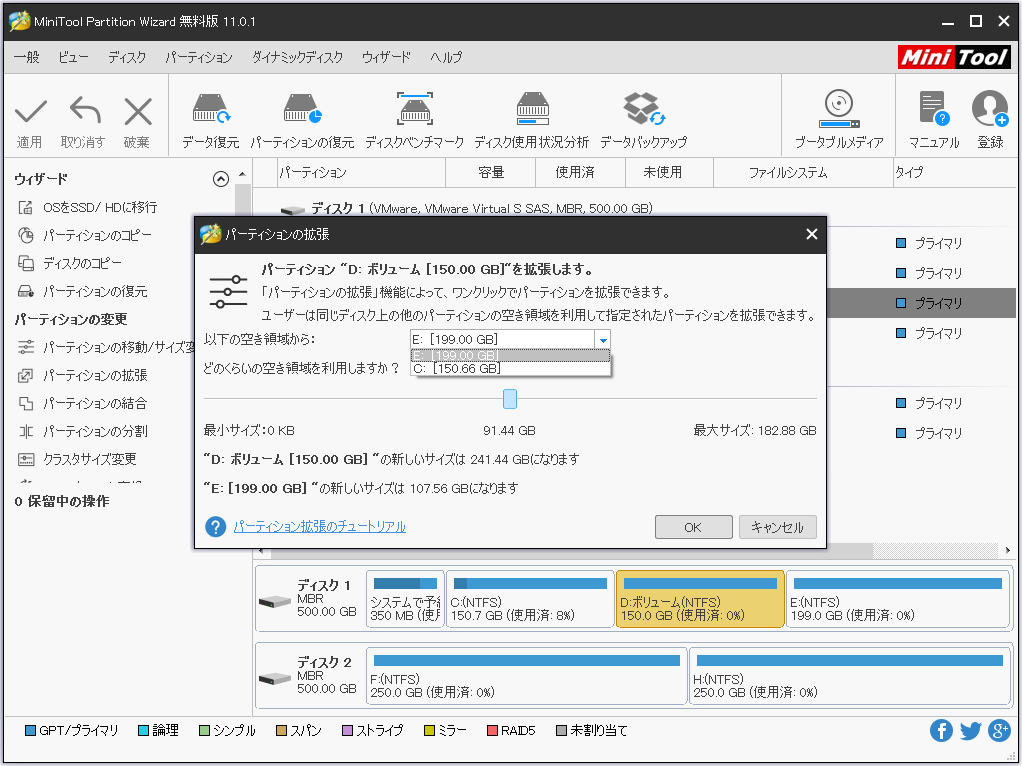Screen dimensions: 1022x766
Task: Open the free space source combo box
Action: coord(603,340)
